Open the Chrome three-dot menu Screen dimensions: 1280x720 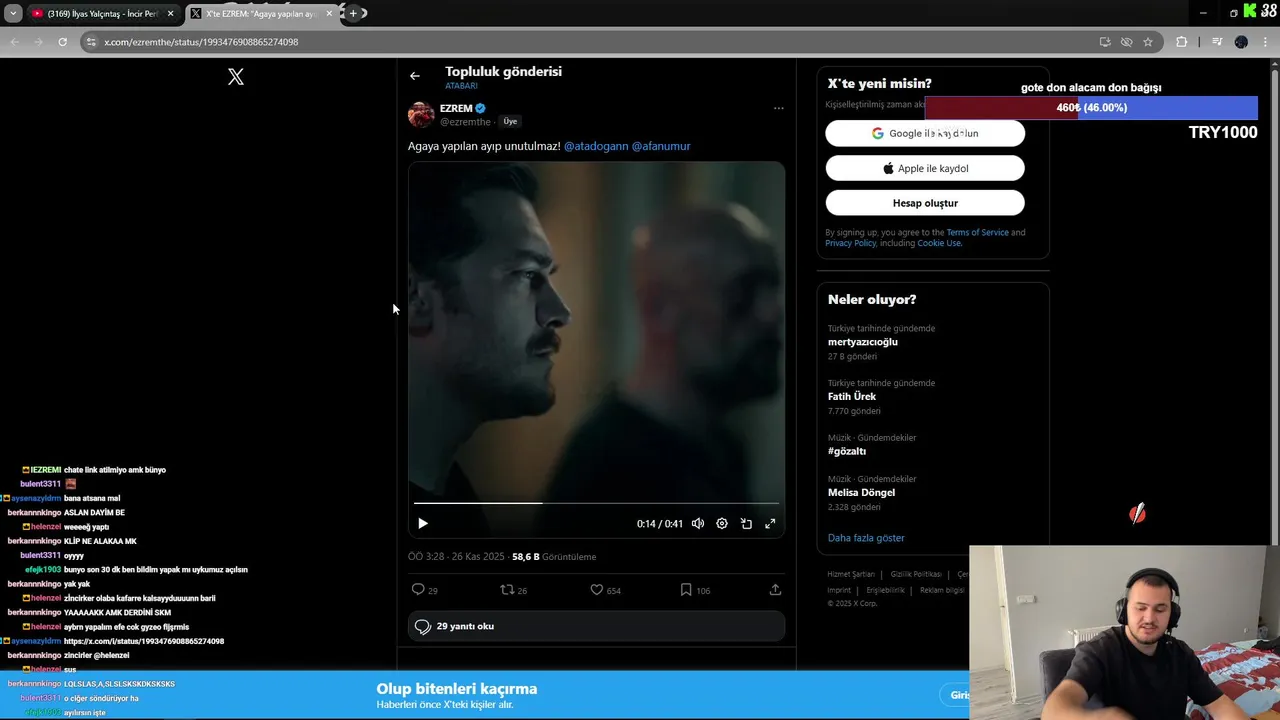[1266, 42]
